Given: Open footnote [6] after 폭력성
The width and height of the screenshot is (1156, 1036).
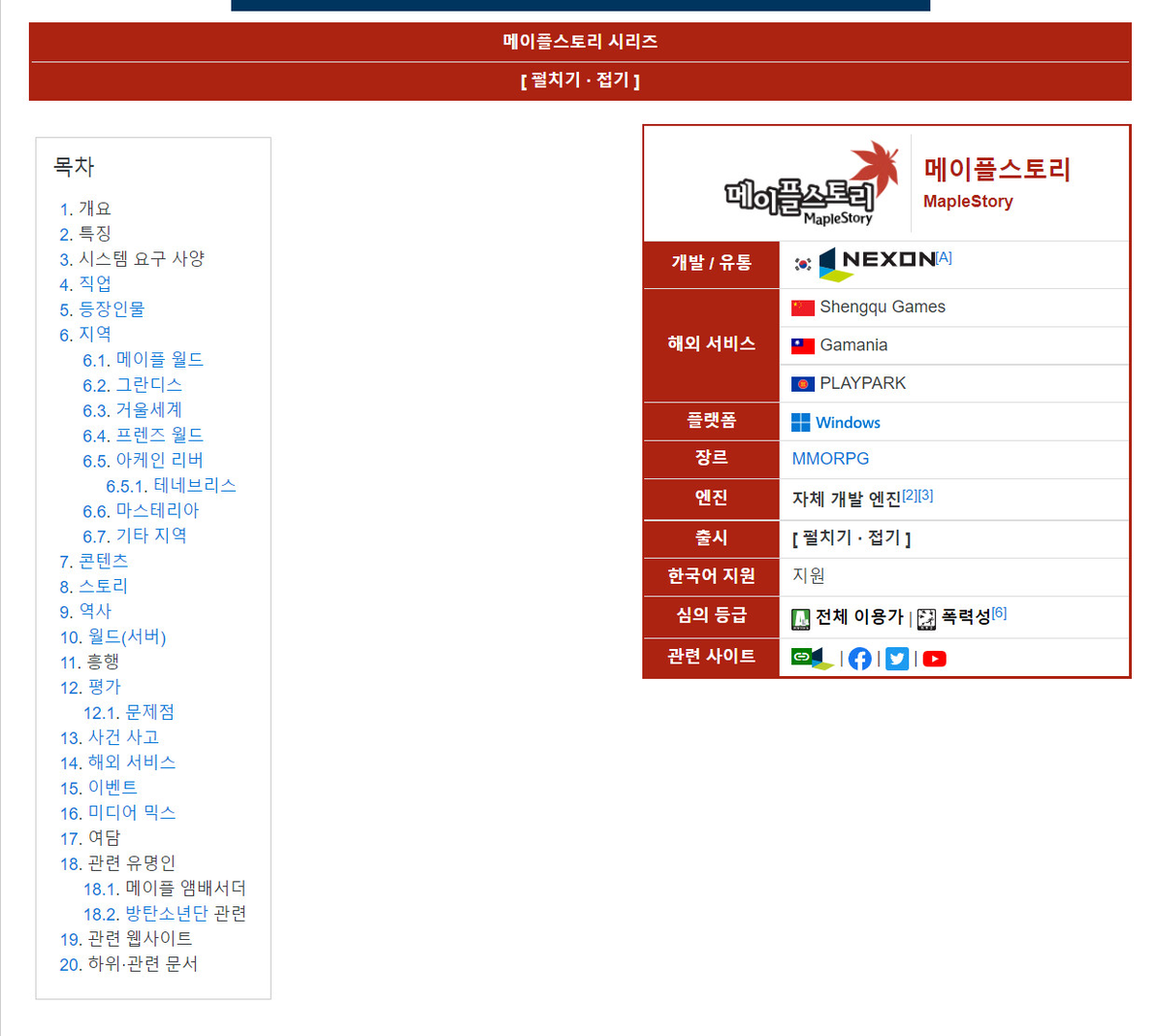Looking at the screenshot, I should tap(1000, 613).
